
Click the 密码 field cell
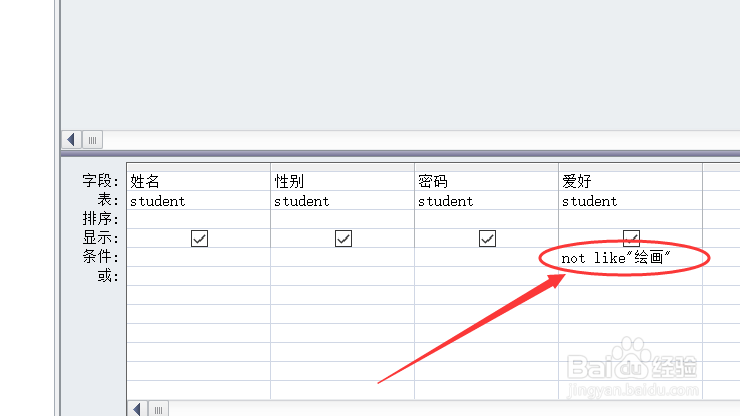[486, 181]
